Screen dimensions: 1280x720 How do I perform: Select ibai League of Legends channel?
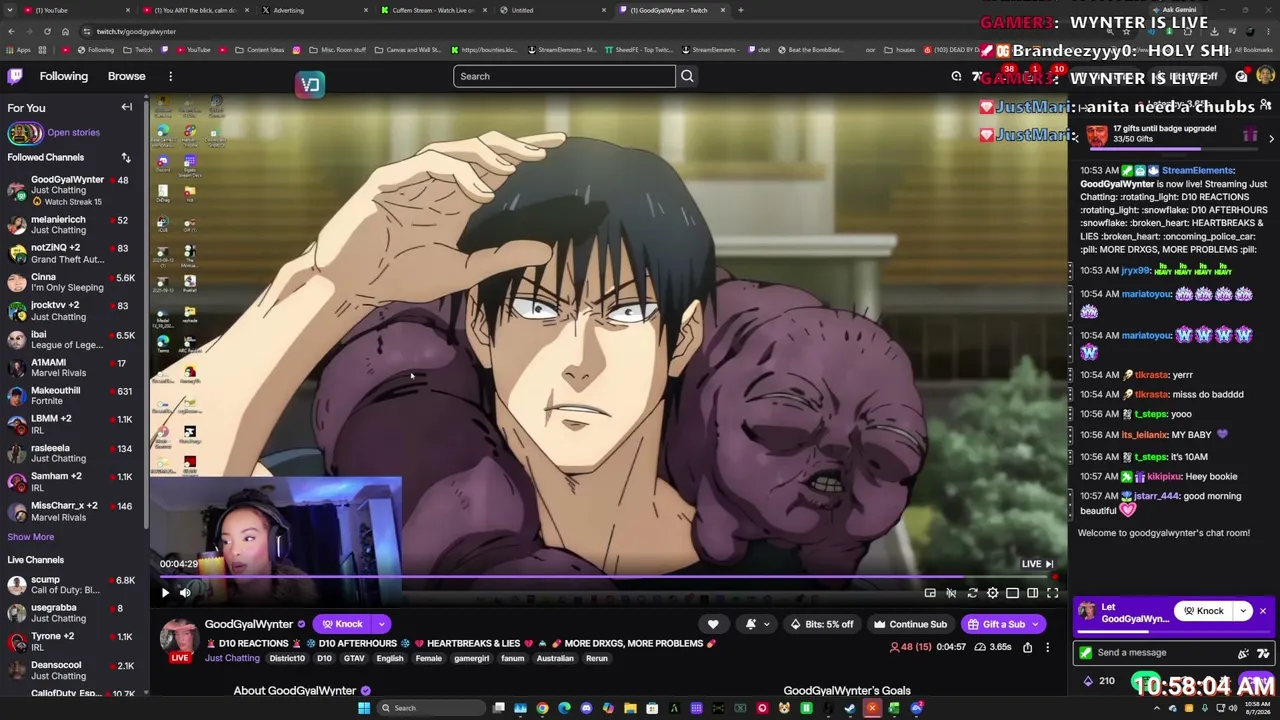pos(72,339)
